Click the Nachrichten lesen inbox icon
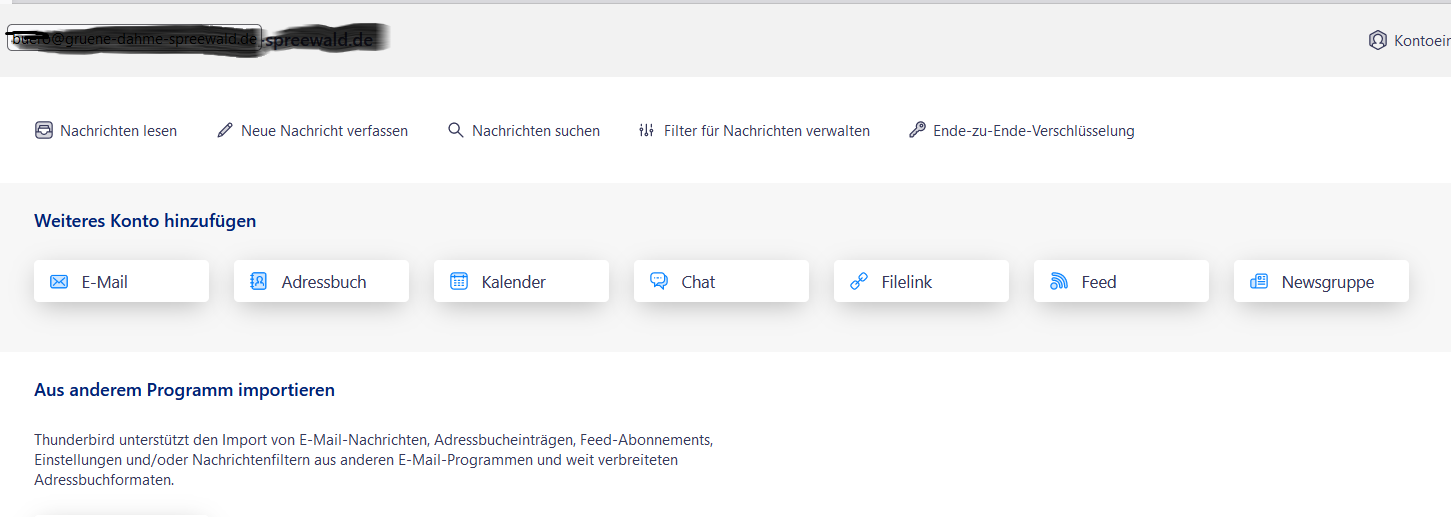 (x=44, y=130)
